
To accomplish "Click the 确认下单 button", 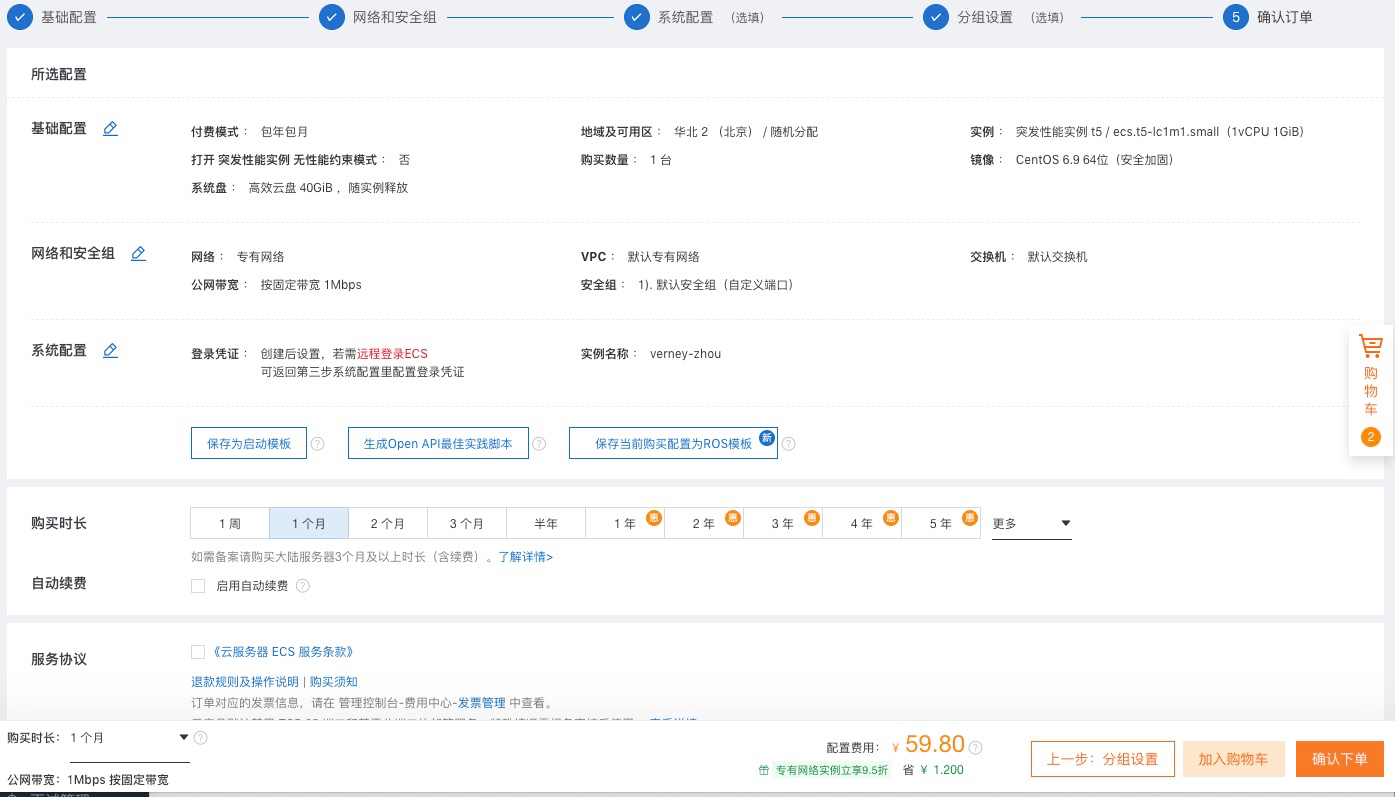I will click(x=1339, y=759).
